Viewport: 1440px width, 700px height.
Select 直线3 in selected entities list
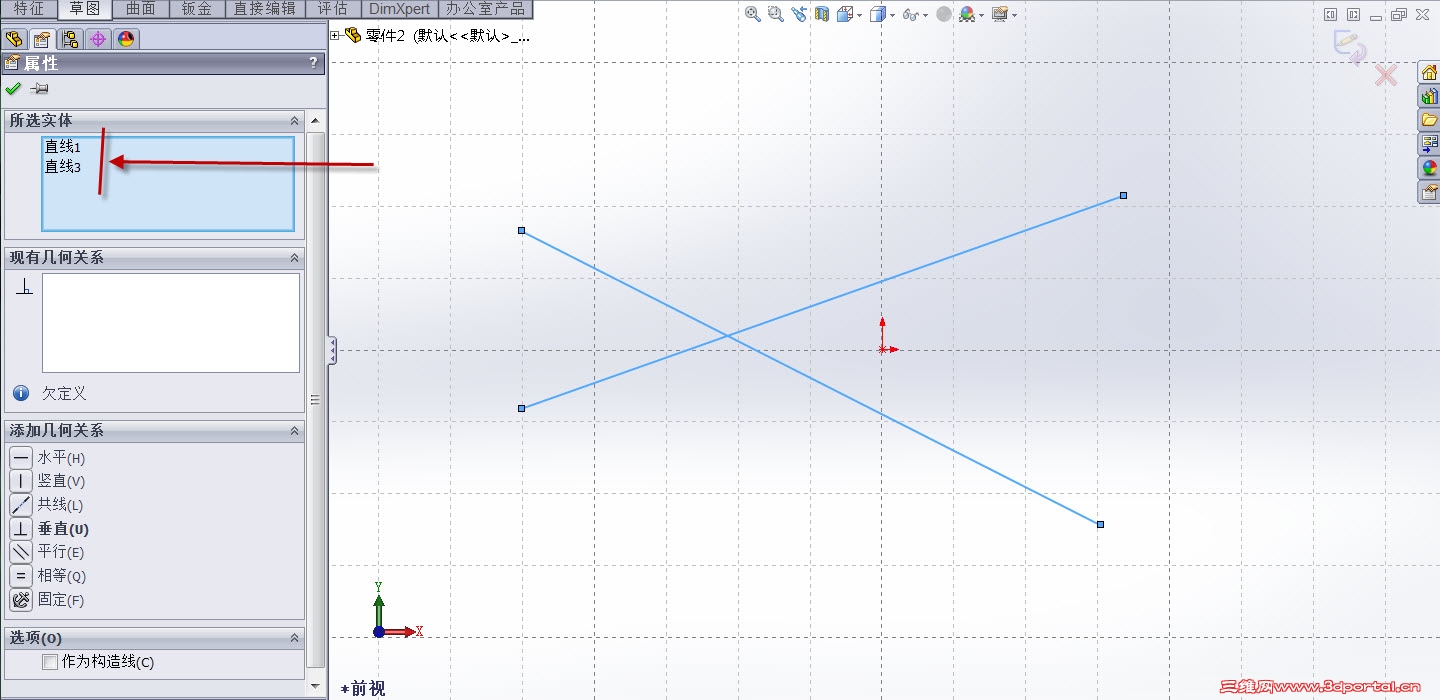[63, 167]
